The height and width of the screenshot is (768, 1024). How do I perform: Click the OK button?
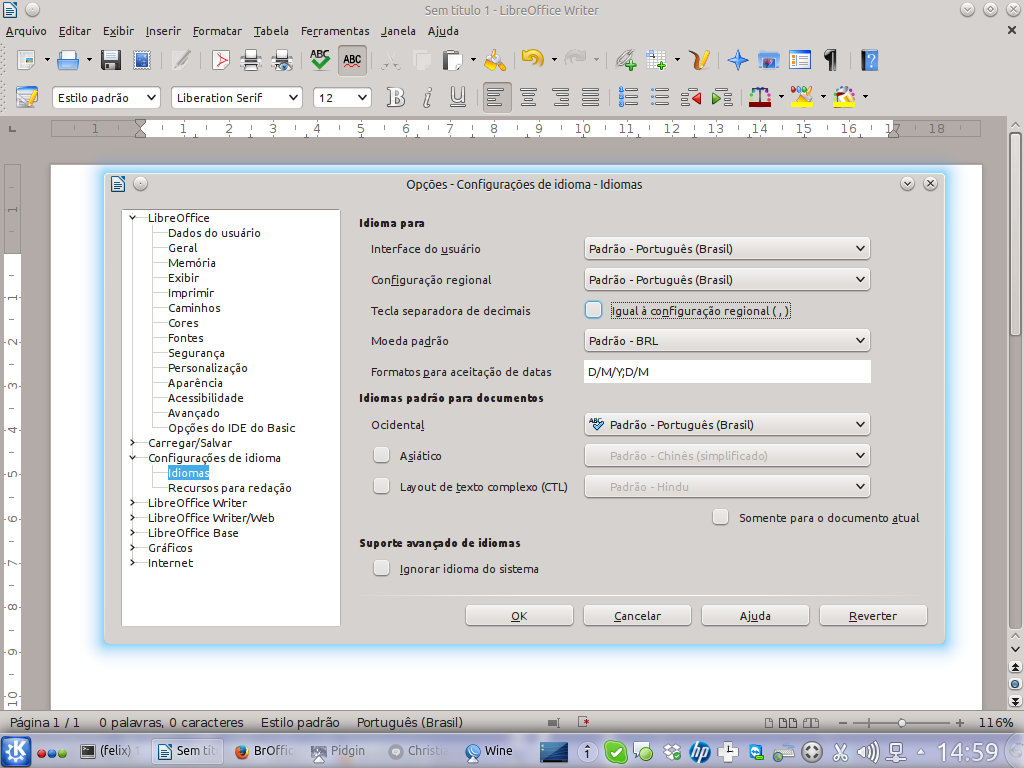coord(519,615)
